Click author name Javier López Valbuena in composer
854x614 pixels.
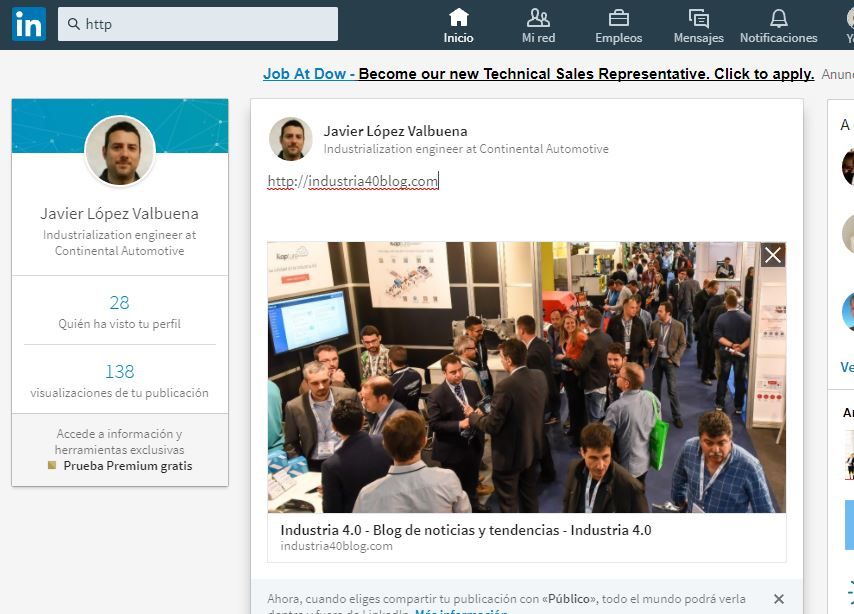coord(395,131)
